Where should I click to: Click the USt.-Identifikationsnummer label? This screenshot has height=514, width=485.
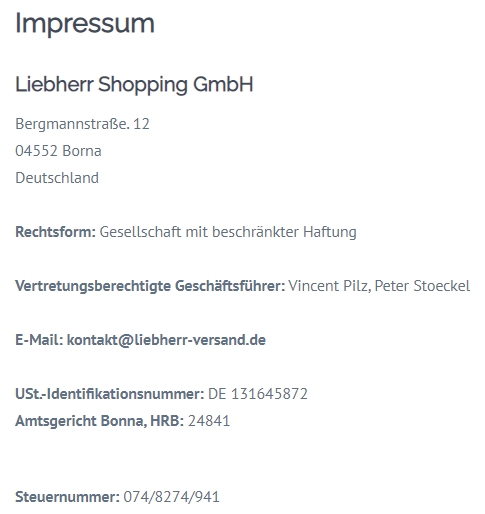[x=110, y=394]
